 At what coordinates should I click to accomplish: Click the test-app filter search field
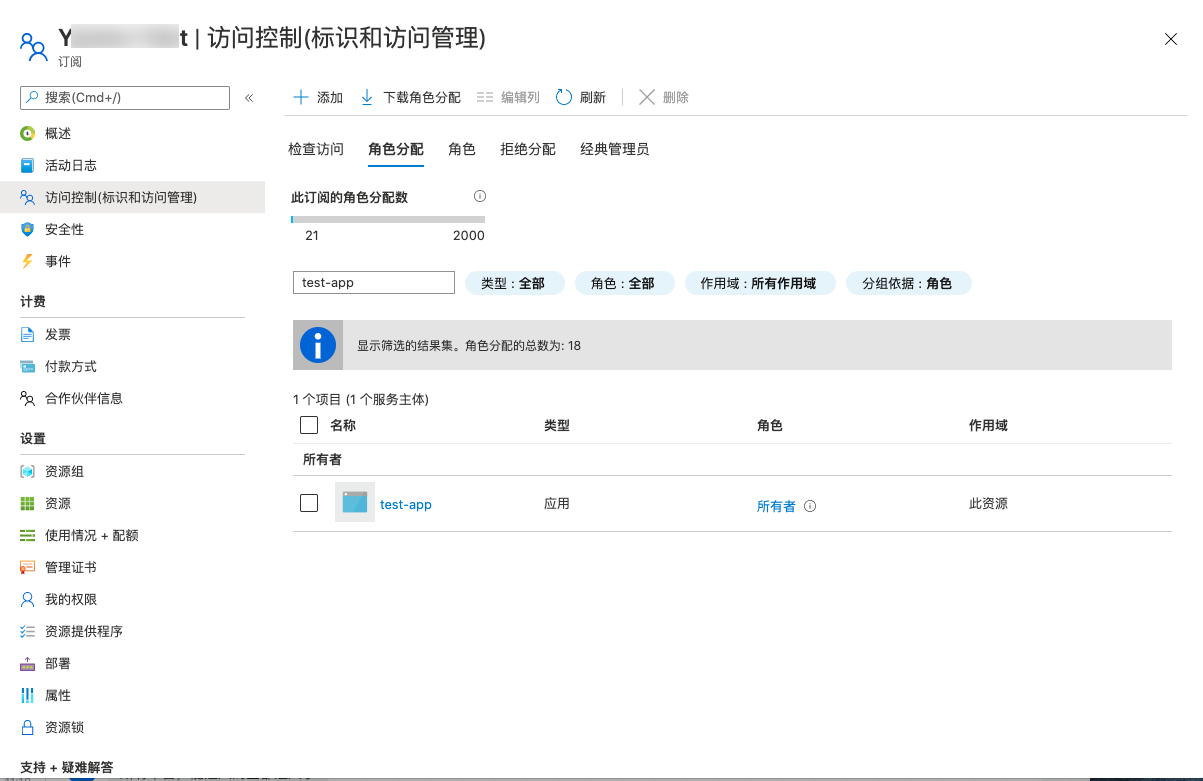(x=373, y=283)
